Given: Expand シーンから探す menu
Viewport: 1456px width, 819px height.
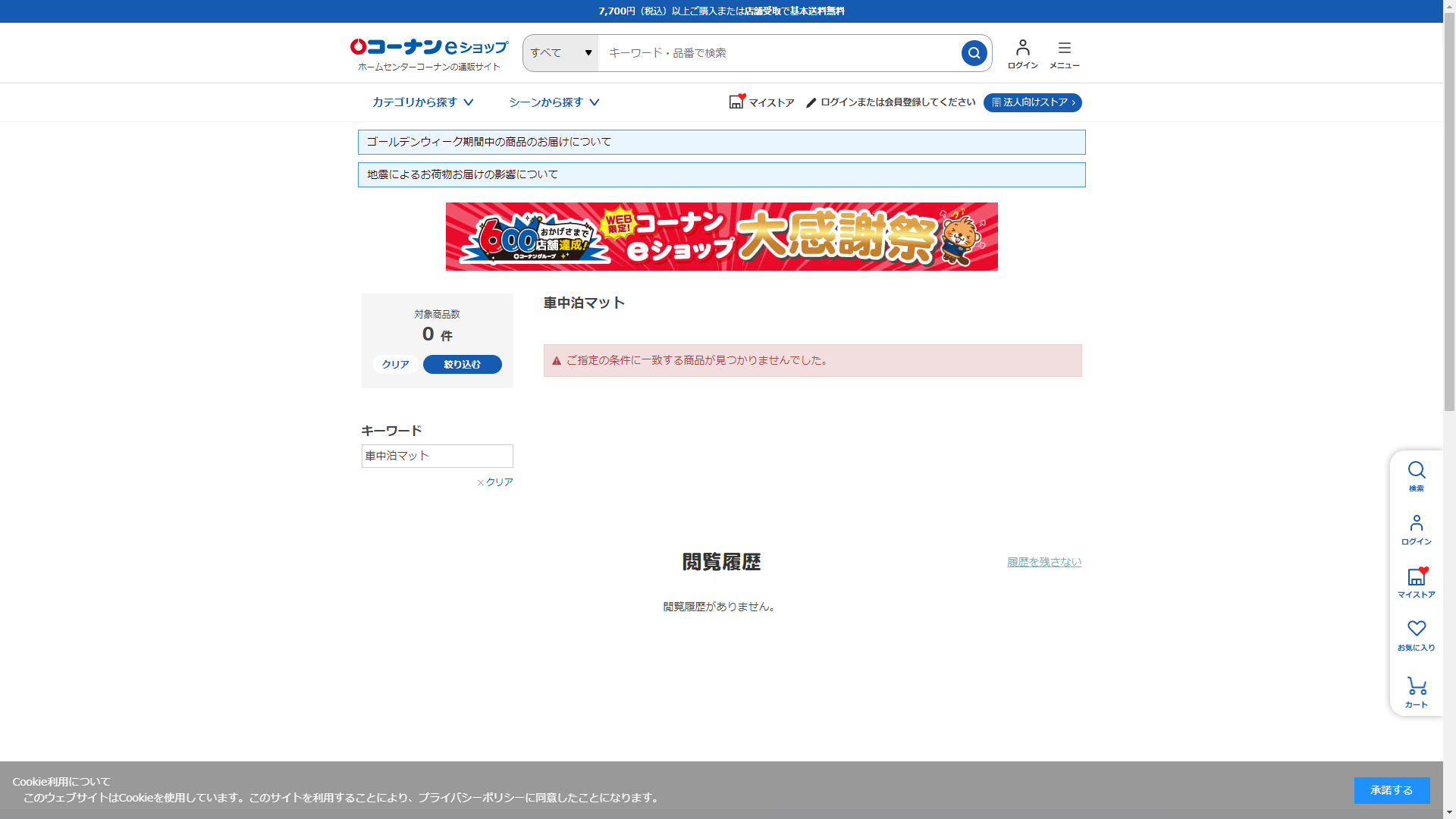Looking at the screenshot, I should click(x=554, y=102).
